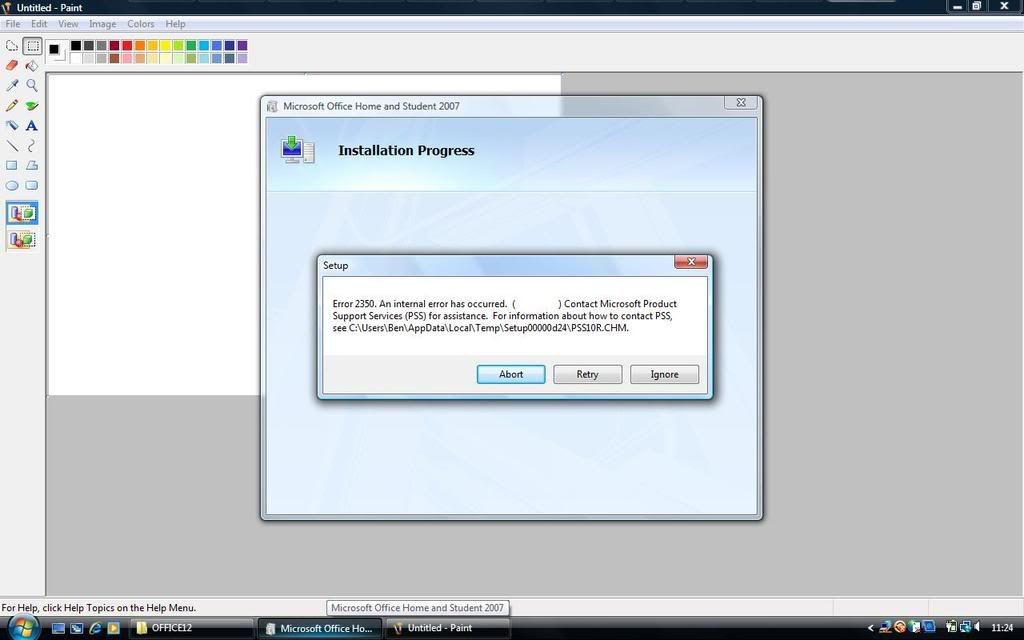Click the volume speaker tray icon
Image resolution: width=1024 pixels, height=640 pixels.
(x=977, y=628)
